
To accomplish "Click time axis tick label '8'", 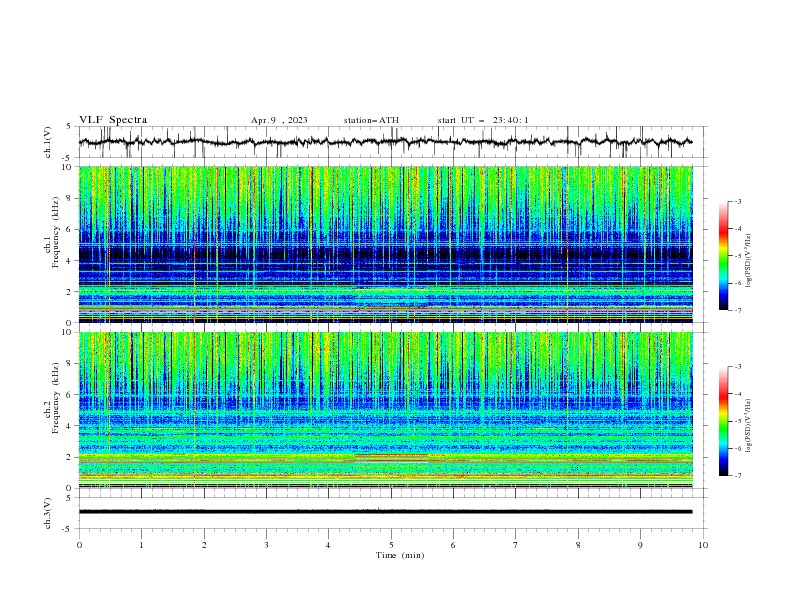I will pyautogui.click(x=578, y=545).
